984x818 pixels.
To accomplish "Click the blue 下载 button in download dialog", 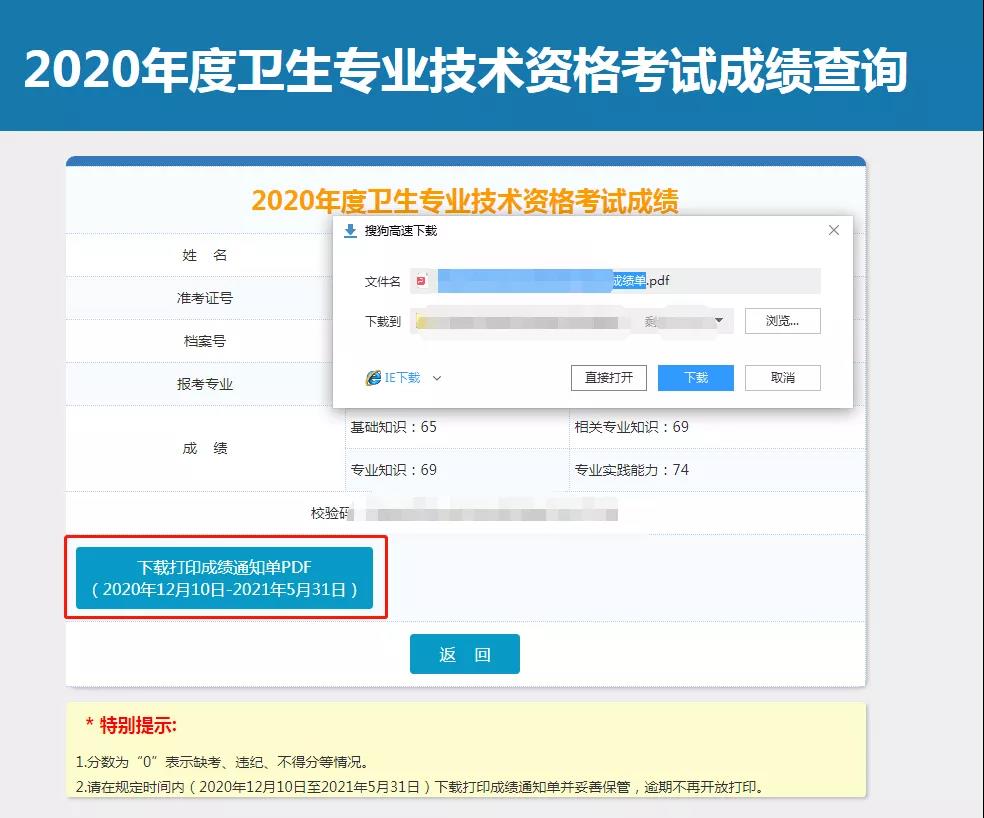I will tap(695, 378).
